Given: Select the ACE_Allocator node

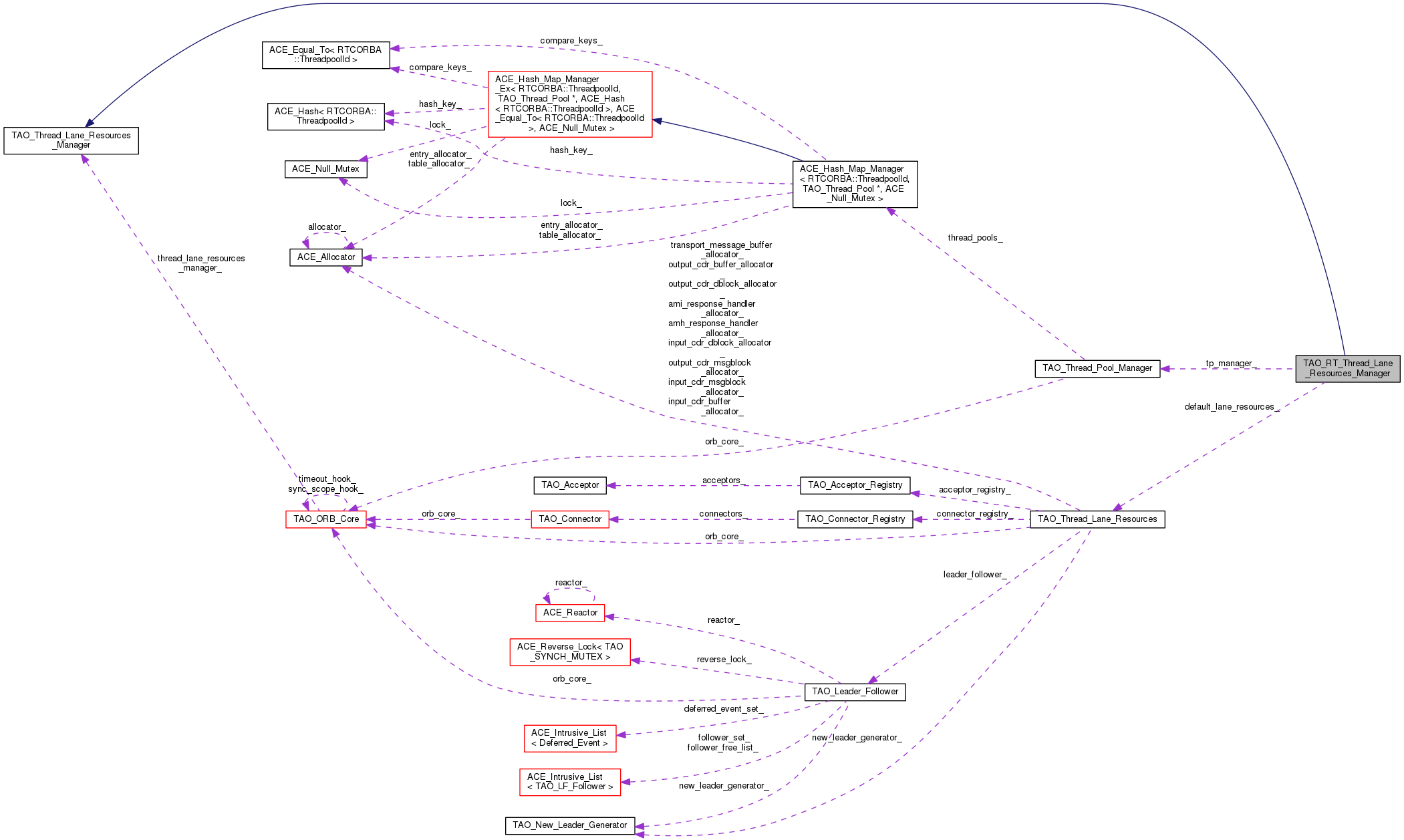Looking at the screenshot, I should (326, 257).
